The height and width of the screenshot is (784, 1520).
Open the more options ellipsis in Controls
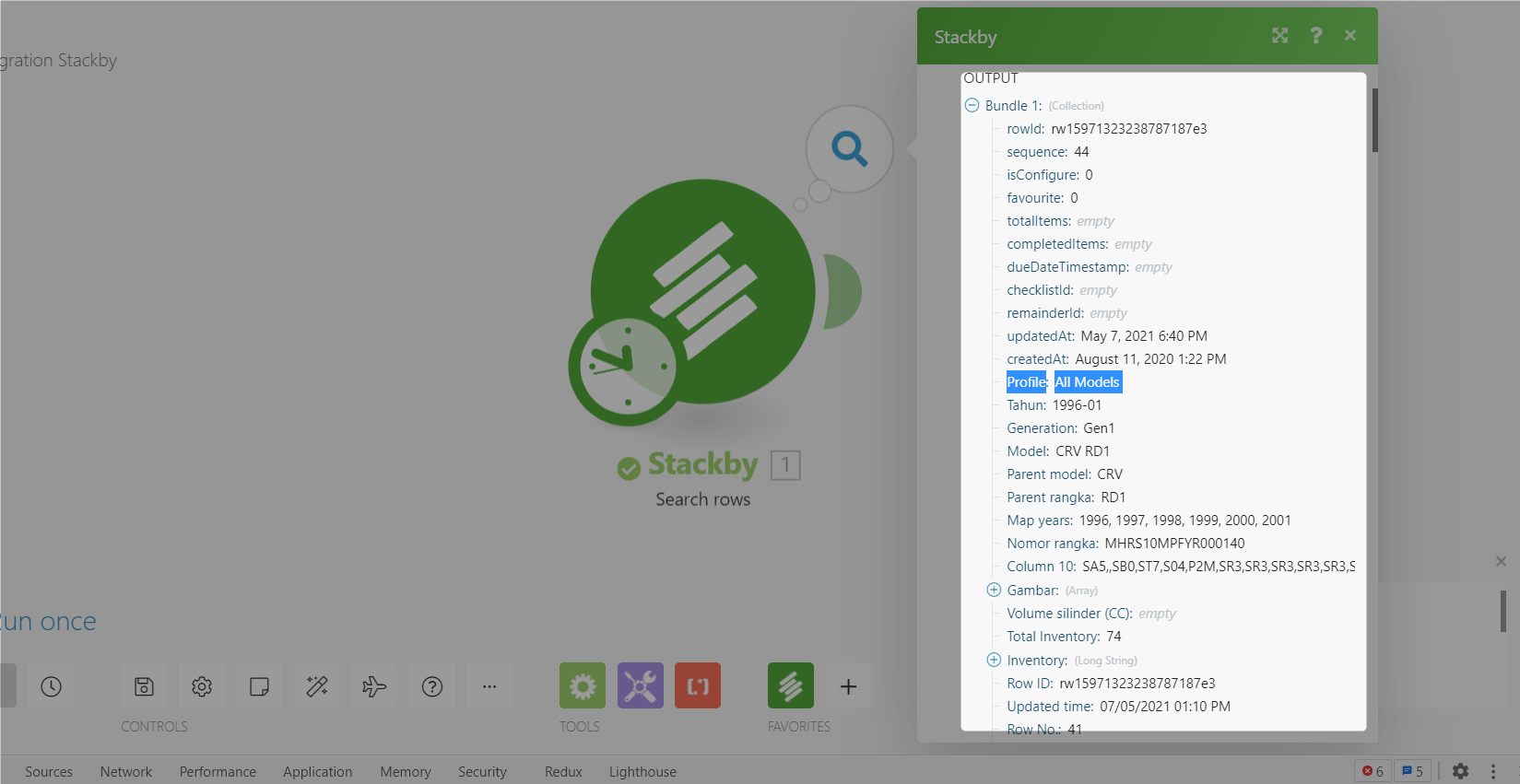(x=489, y=686)
